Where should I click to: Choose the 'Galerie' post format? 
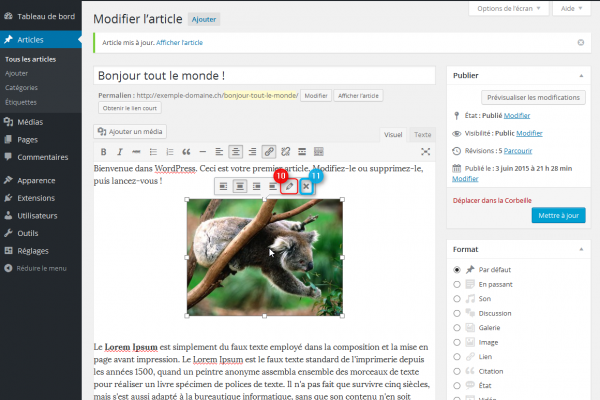click(x=457, y=326)
